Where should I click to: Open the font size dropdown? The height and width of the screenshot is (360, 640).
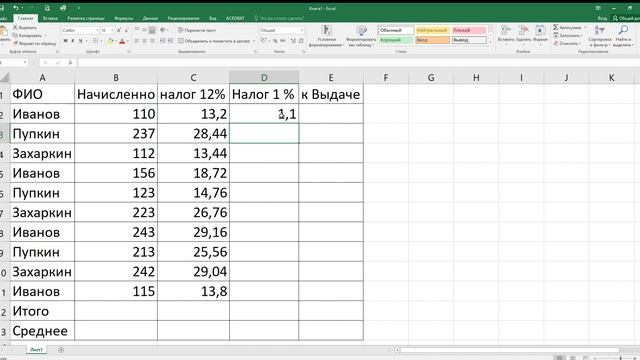(112, 30)
